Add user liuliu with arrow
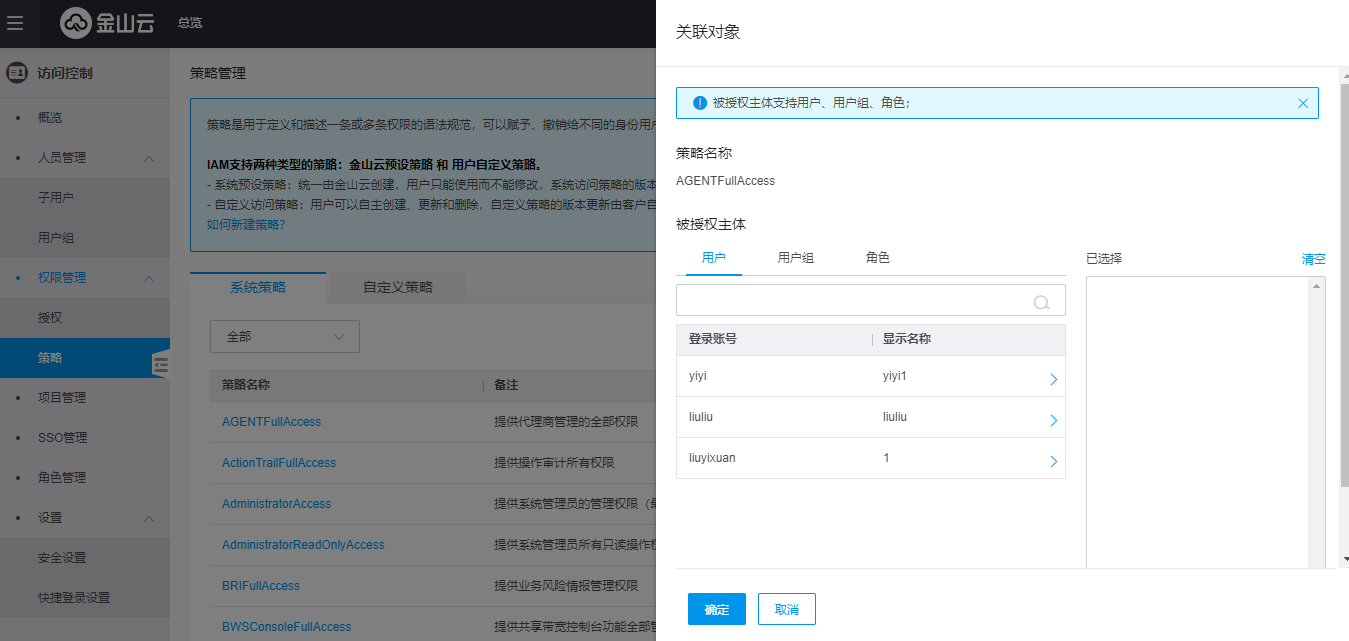The image size is (1349, 641). [x=1053, y=421]
